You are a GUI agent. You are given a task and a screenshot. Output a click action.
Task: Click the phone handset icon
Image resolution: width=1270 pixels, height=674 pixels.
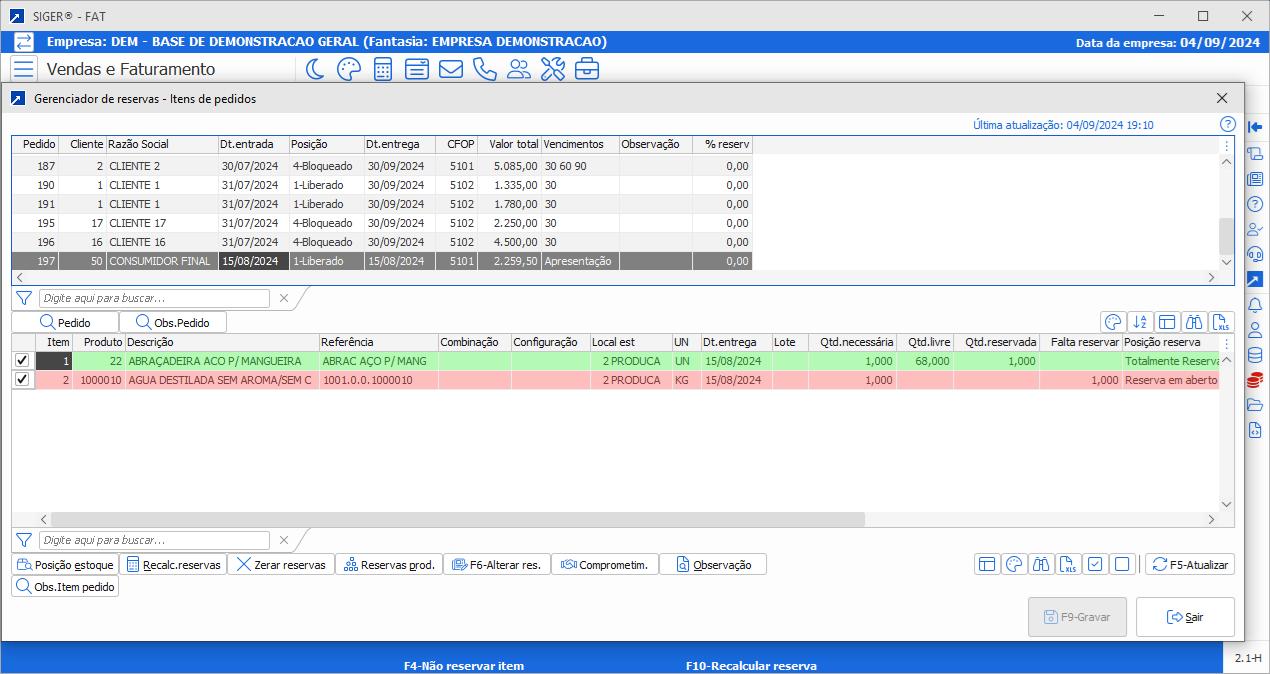484,69
